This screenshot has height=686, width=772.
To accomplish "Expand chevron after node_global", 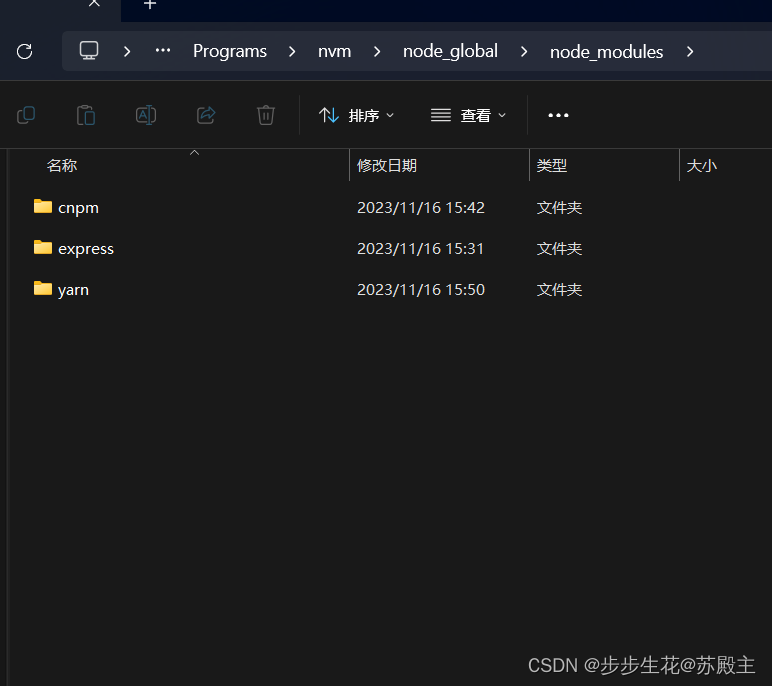I will click(524, 51).
